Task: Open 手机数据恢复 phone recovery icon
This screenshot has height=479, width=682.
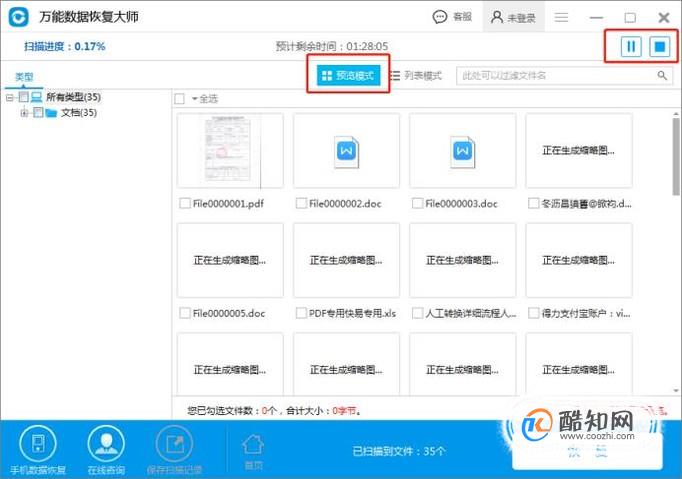Action: point(38,444)
